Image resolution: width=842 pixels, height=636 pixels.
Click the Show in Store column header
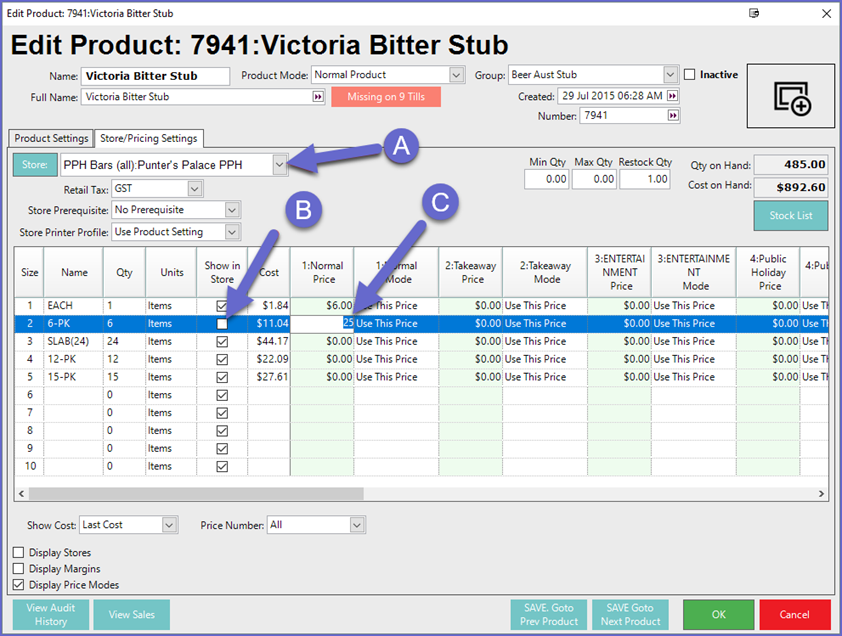point(222,272)
